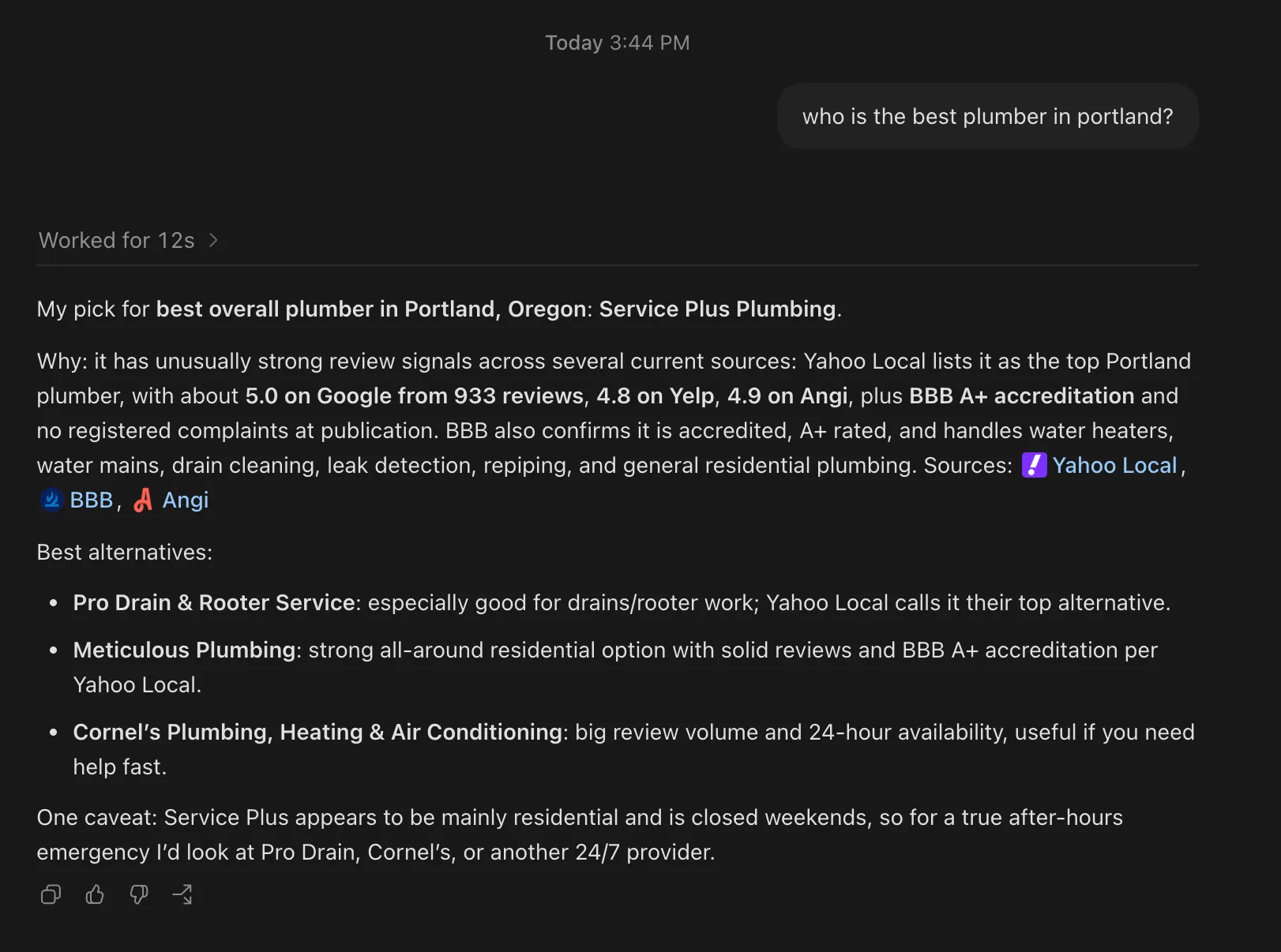The image size is (1281, 952).
Task: Click the 'Best alternatives:' heading
Action: [x=125, y=552]
